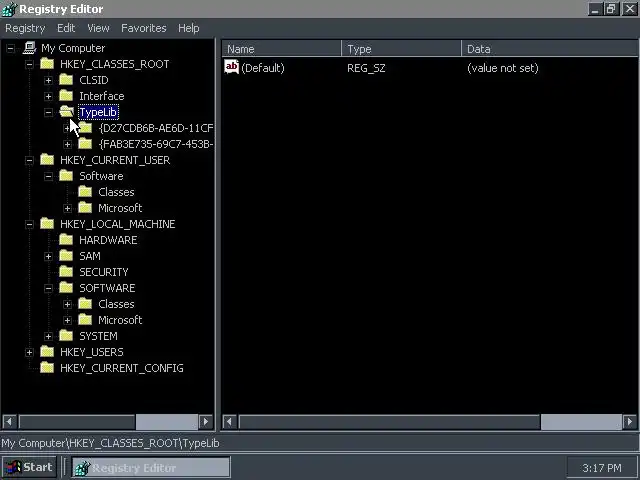
Task: Collapse the HKEY_CURRENT_USER branch
Action: pyautogui.click(x=29, y=160)
